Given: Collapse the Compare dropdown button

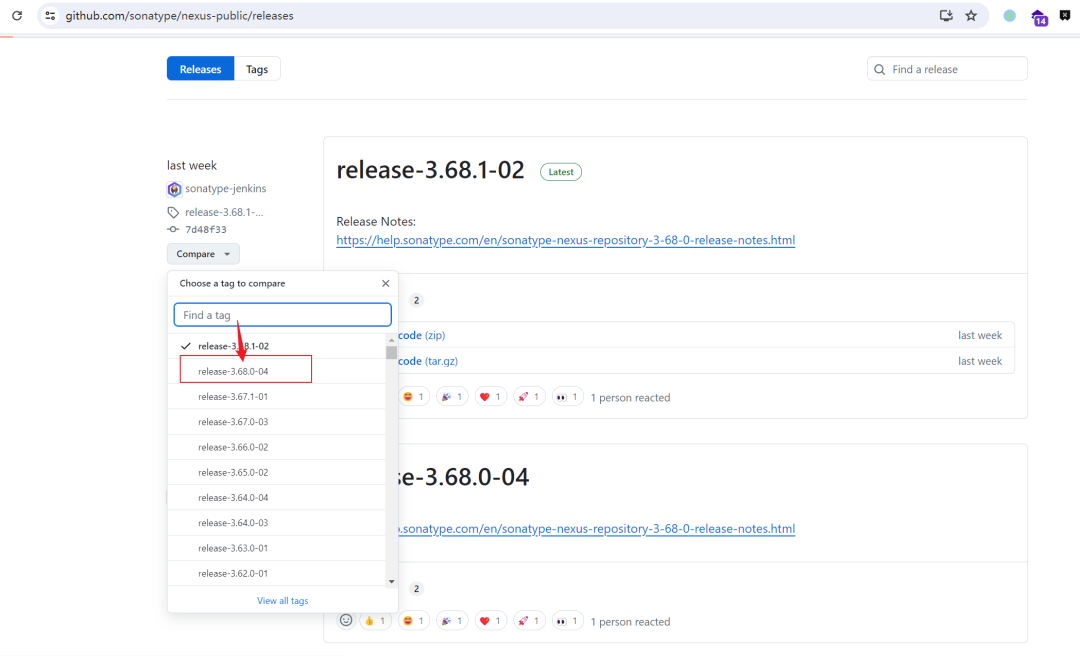Looking at the screenshot, I should pyautogui.click(x=203, y=254).
